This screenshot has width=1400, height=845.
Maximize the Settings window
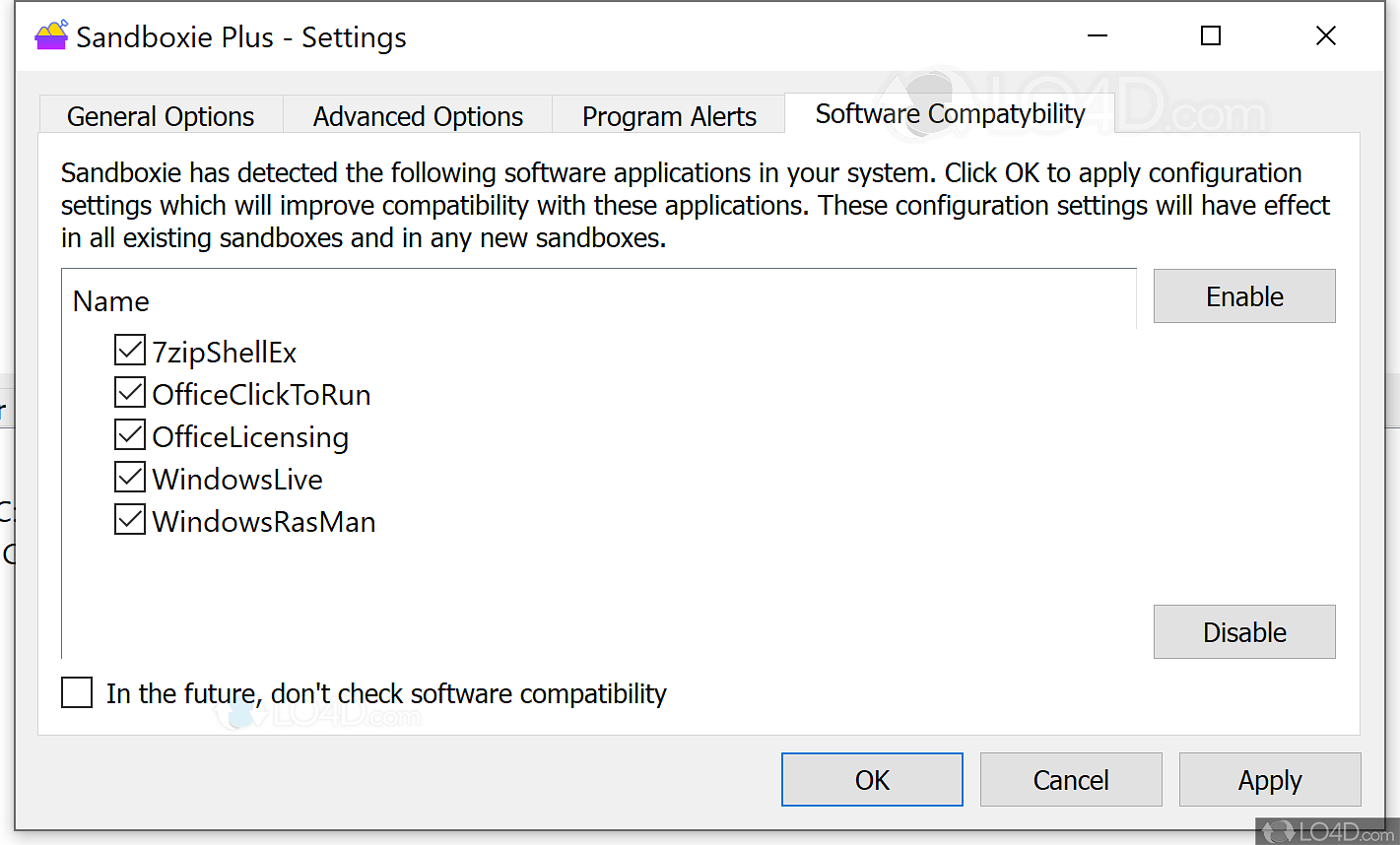(1211, 36)
